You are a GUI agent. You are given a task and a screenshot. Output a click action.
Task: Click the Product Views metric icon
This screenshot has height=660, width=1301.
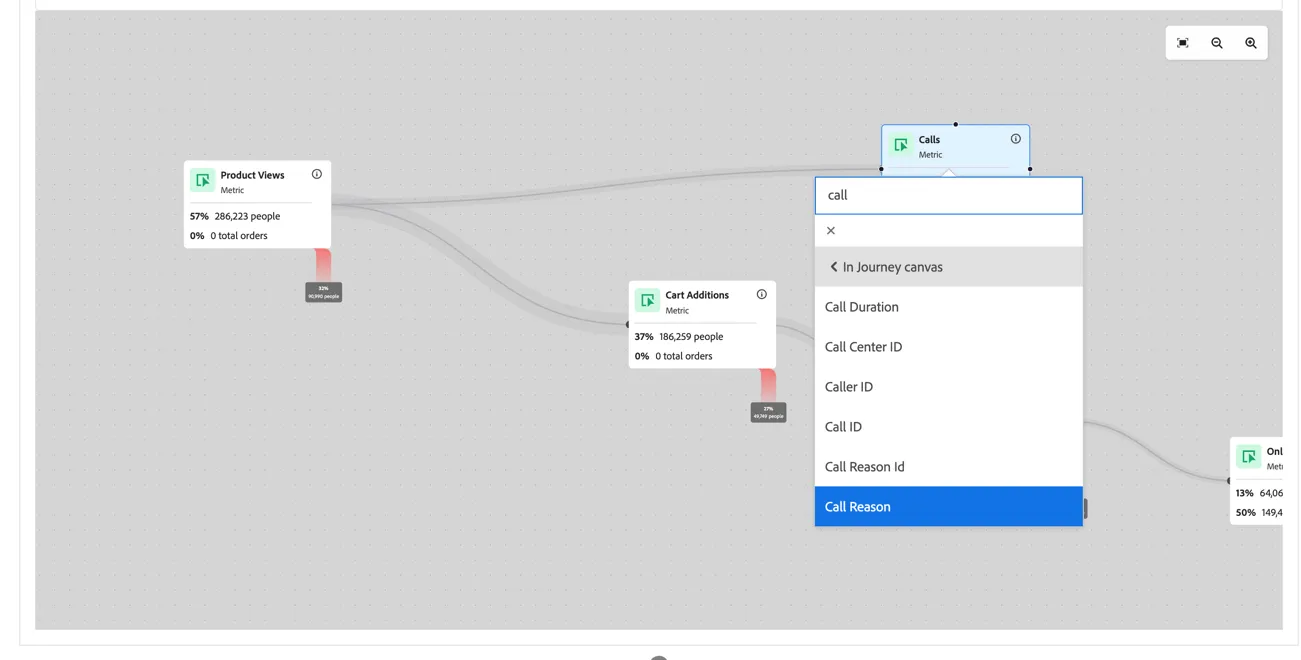pyautogui.click(x=203, y=181)
